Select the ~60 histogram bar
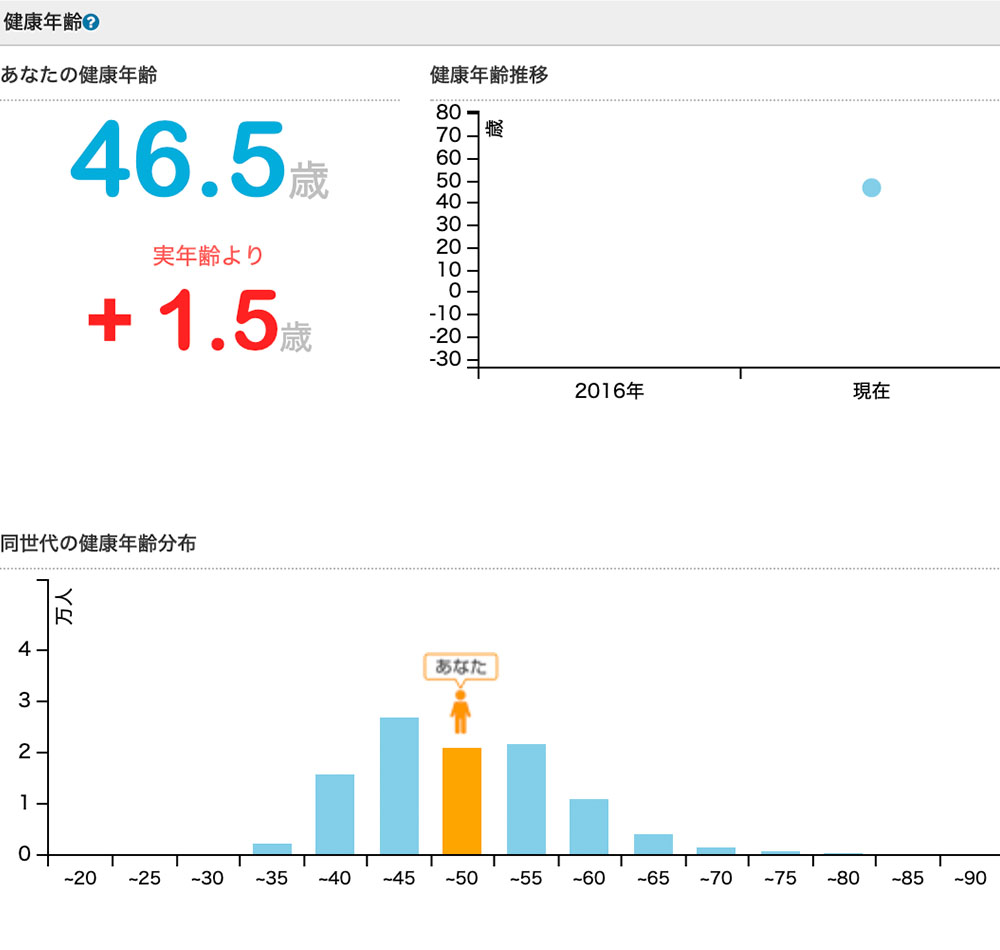The height and width of the screenshot is (950, 1000). (589, 826)
